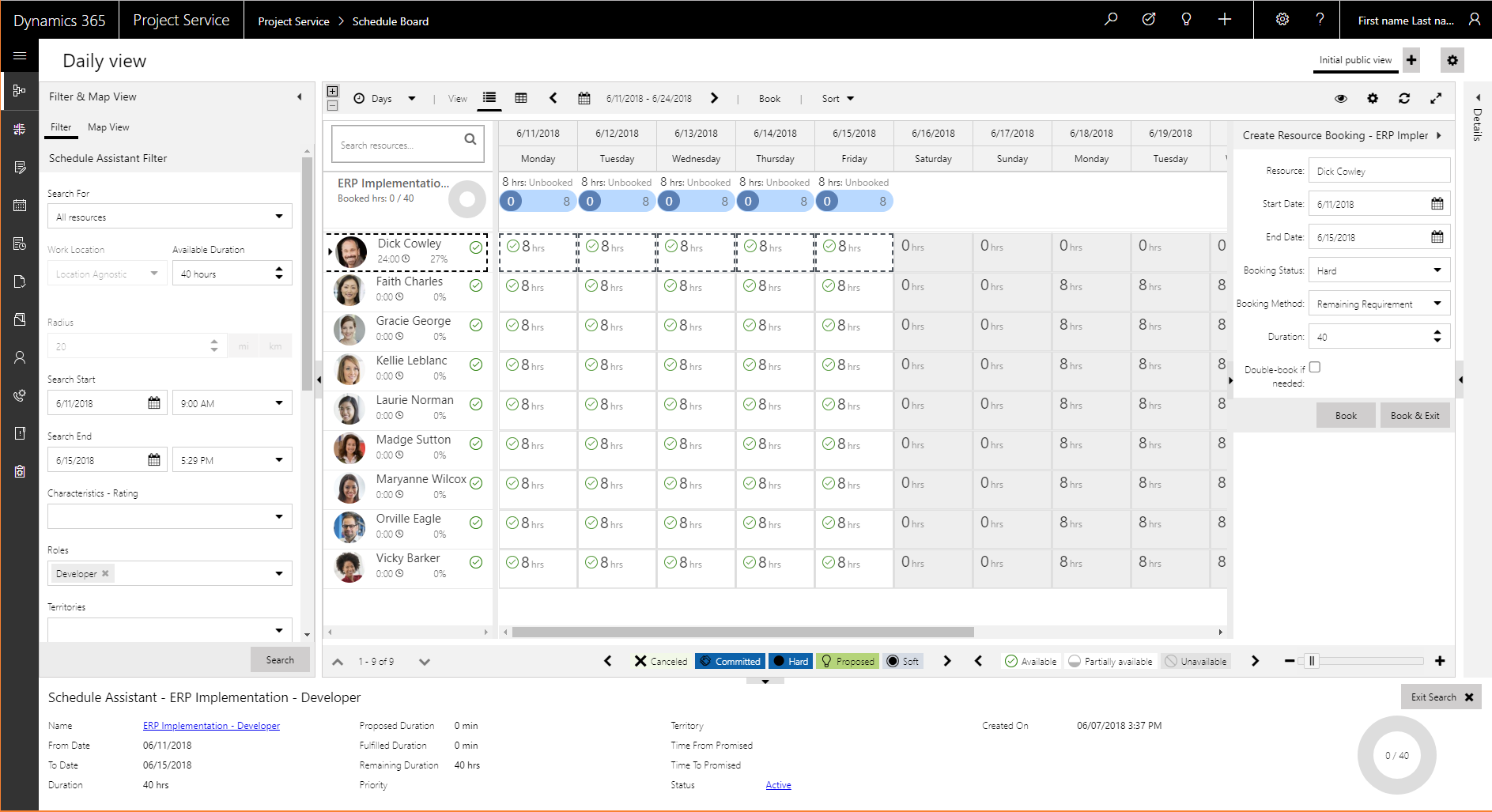Add a new board tab with plus
The image size is (1492, 812).
pos(1411,60)
